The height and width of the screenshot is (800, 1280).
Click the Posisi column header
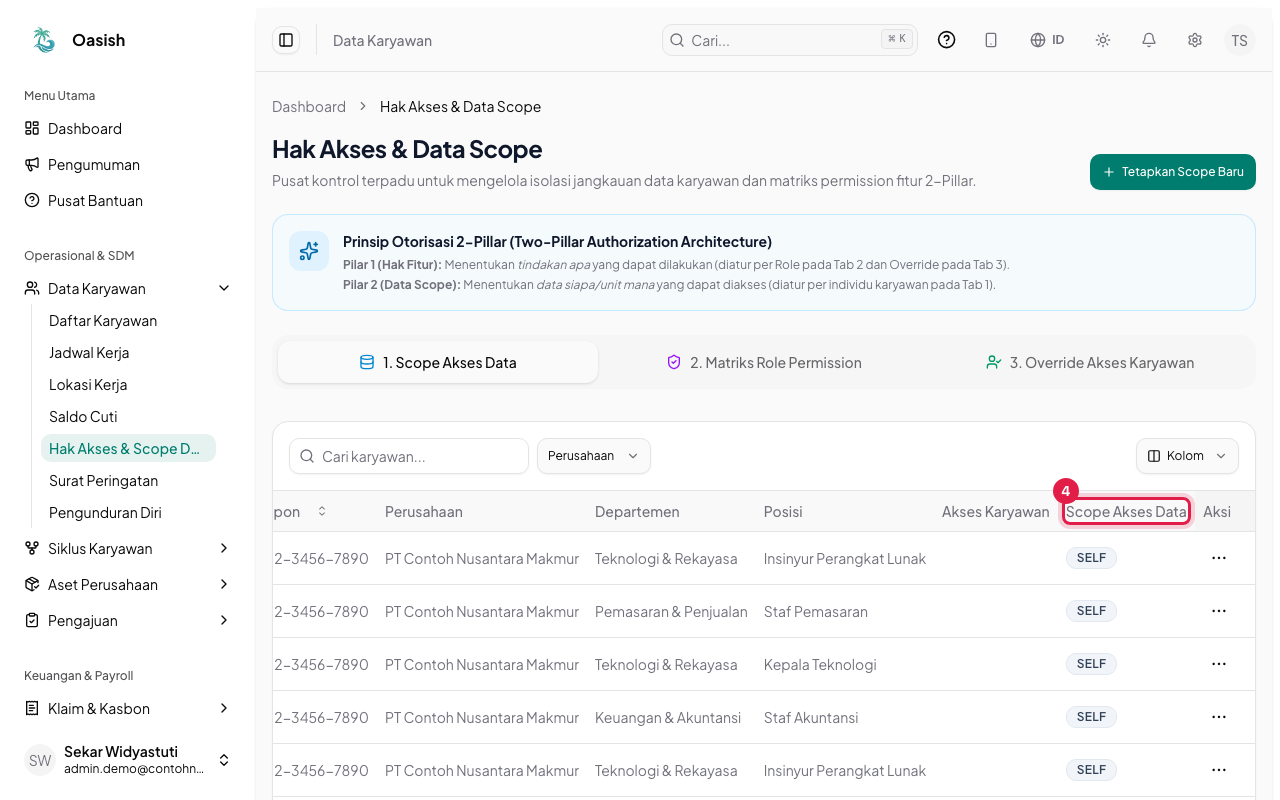pos(783,511)
